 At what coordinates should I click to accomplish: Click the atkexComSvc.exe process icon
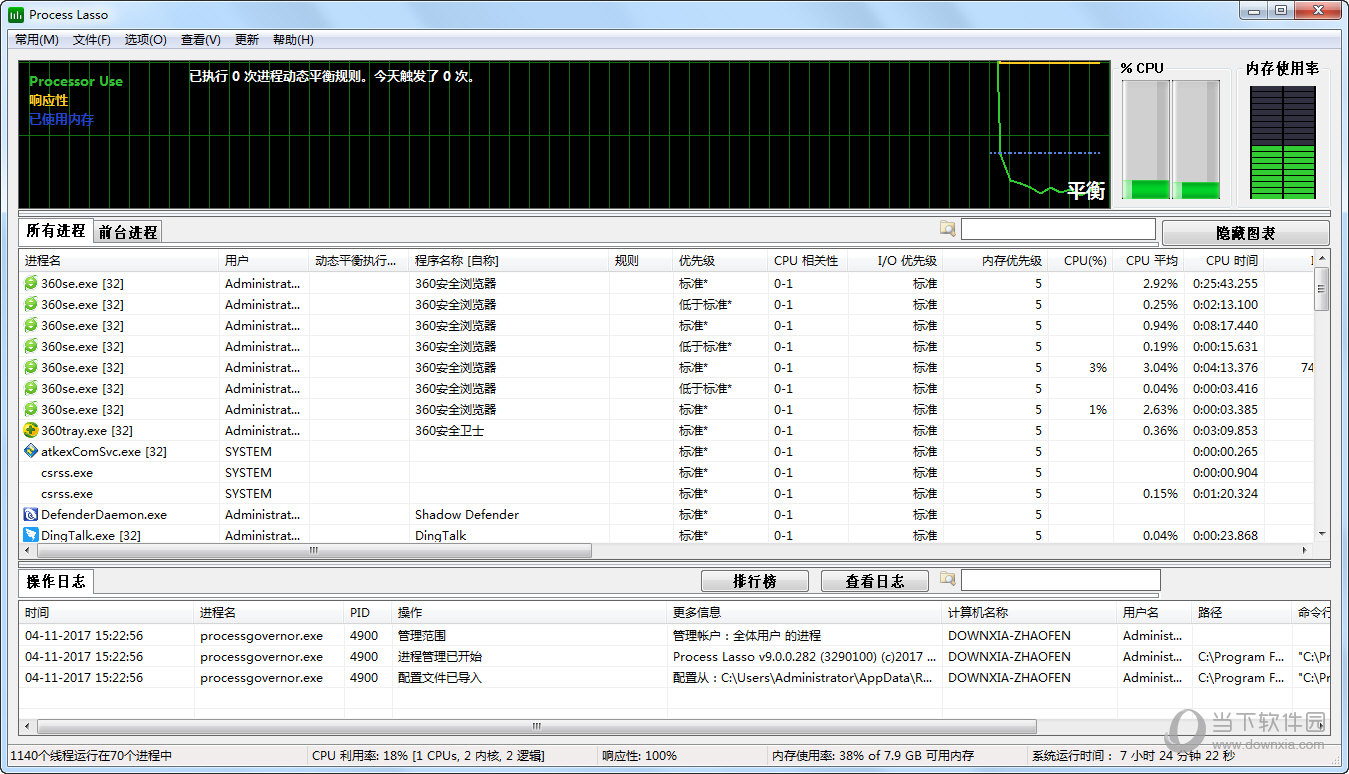(31, 452)
